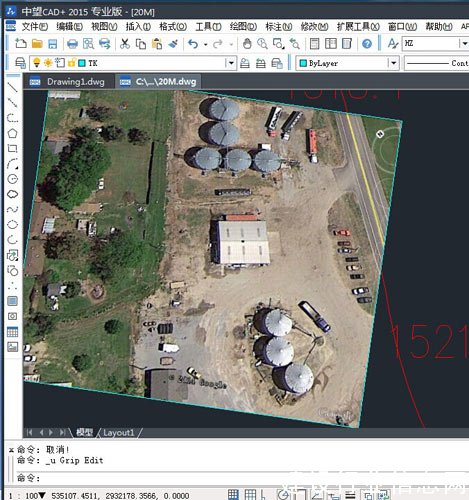The width and height of the screenshot is (469, 500).
Task: Select the Revision Cloud tool
Action: click(12, 194)
